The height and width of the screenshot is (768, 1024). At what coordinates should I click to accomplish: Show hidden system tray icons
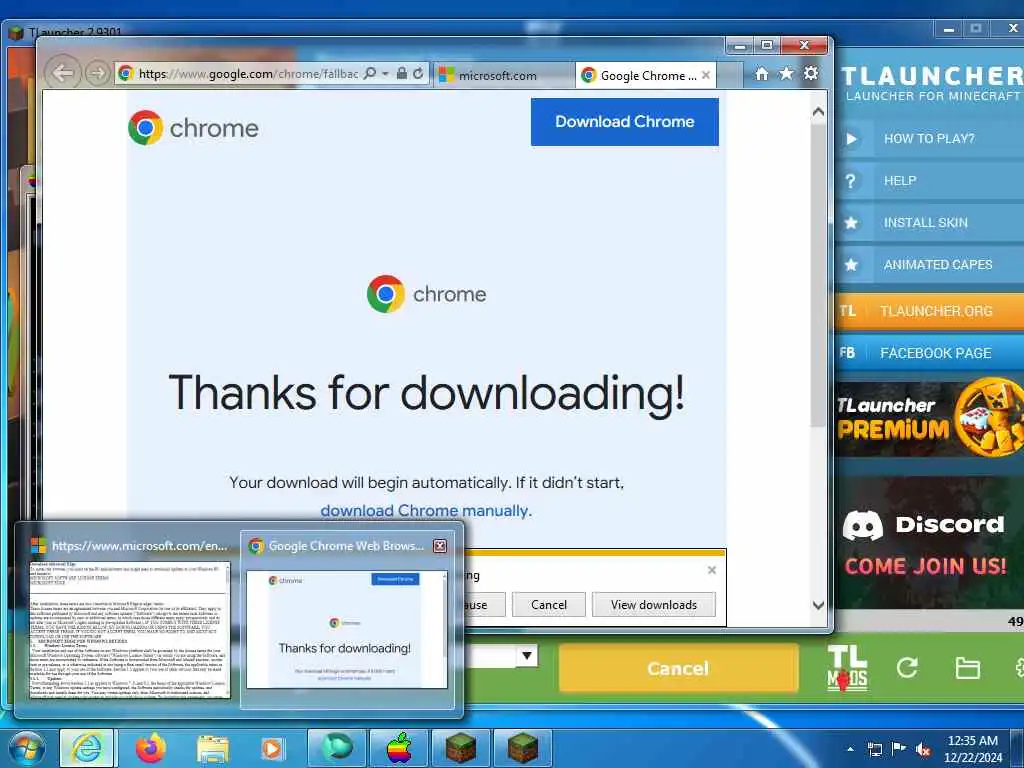point(850,749)
